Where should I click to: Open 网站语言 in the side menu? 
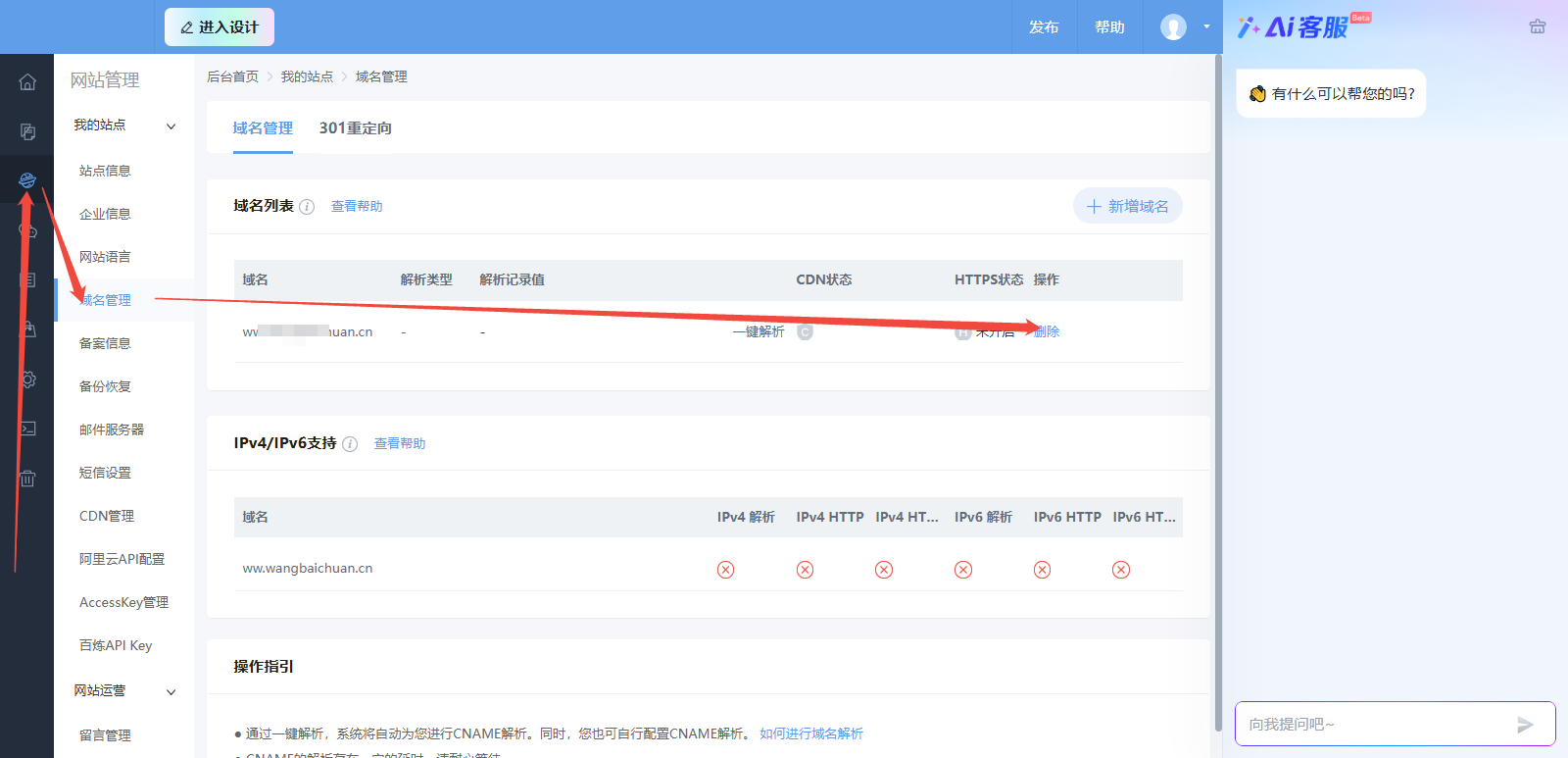pos(105,257)
